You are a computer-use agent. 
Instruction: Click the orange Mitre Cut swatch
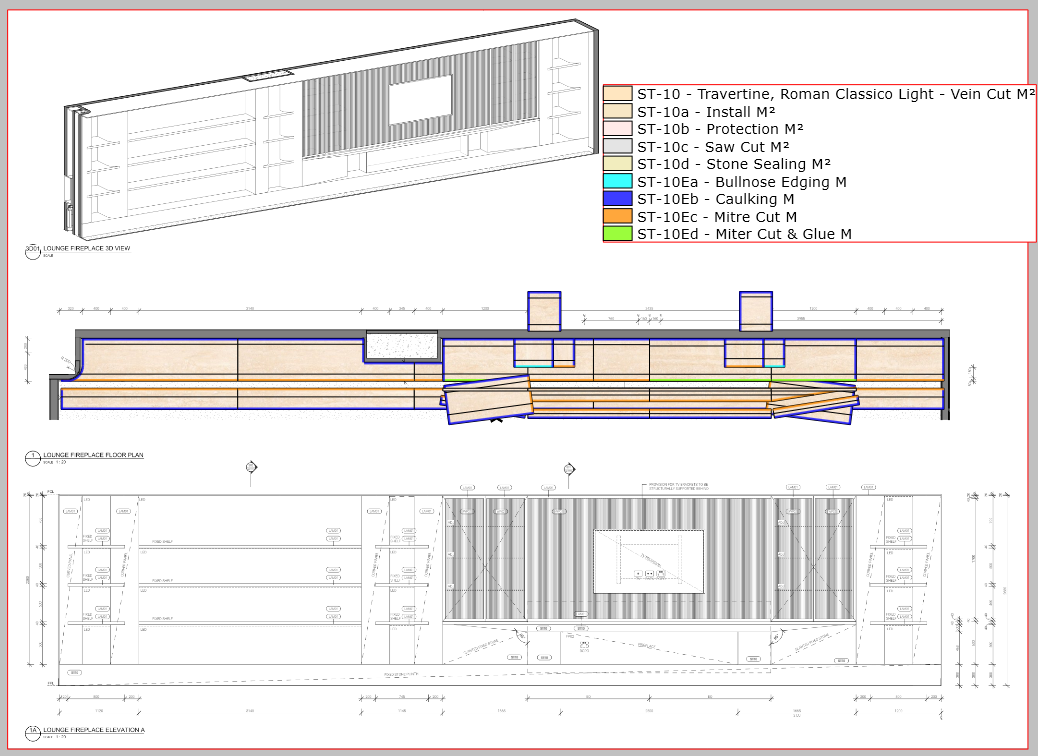tap(618, 217)
